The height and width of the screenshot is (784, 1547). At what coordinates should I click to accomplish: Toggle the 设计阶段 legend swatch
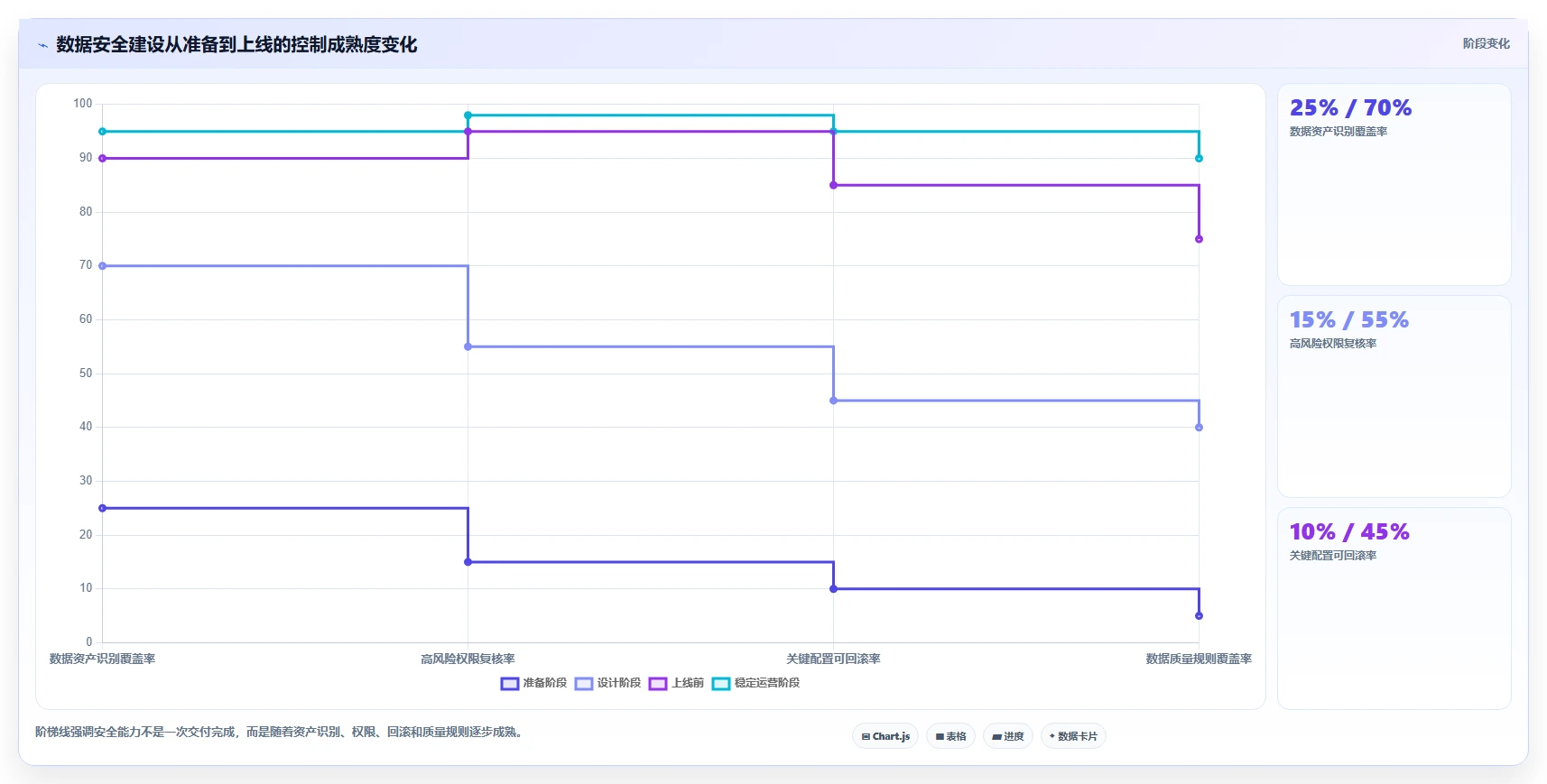point(584,684)
